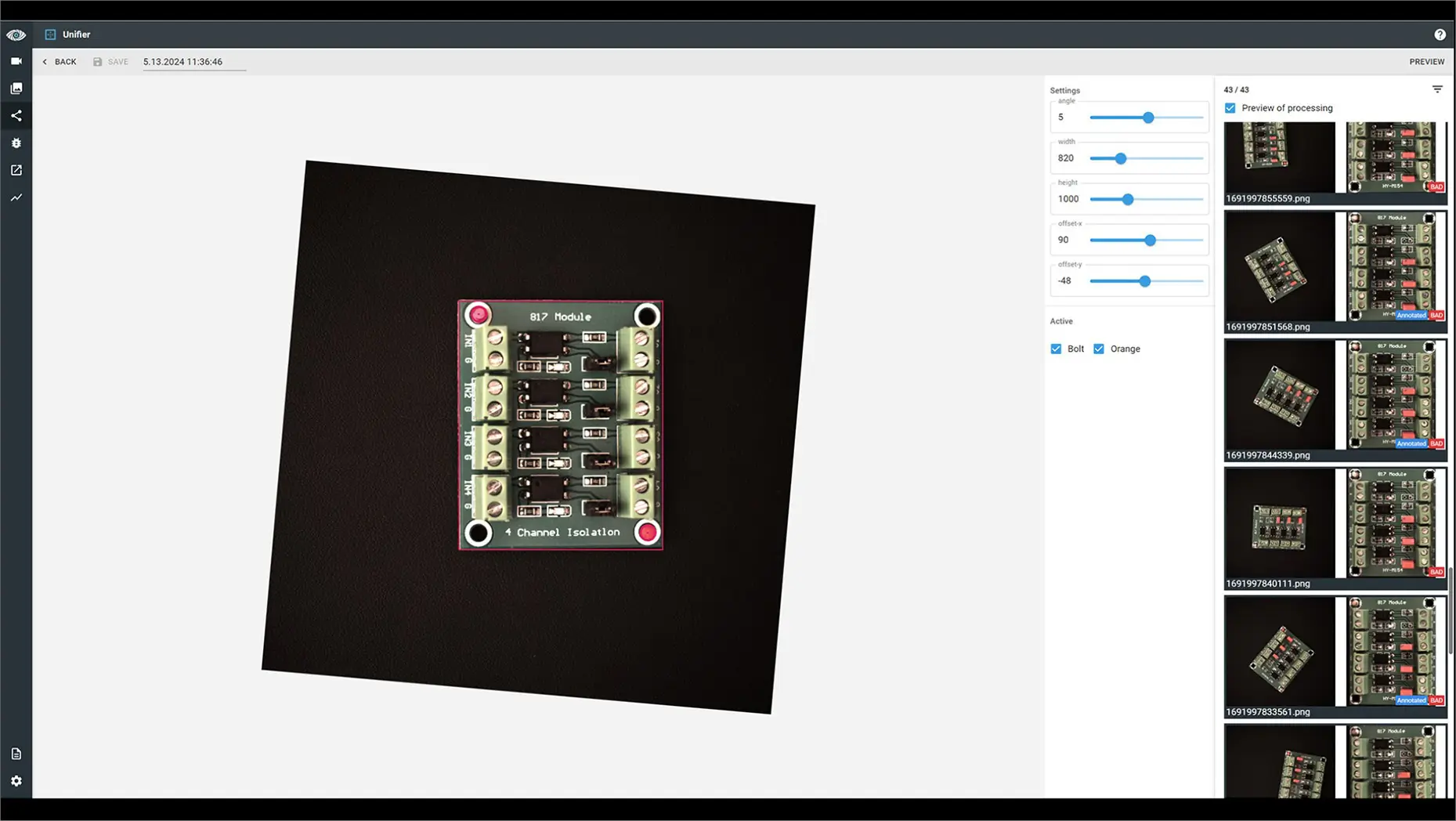Click the angle value 5
The width and height of the screenshot is (1456, 821).
click(1061, 118)
